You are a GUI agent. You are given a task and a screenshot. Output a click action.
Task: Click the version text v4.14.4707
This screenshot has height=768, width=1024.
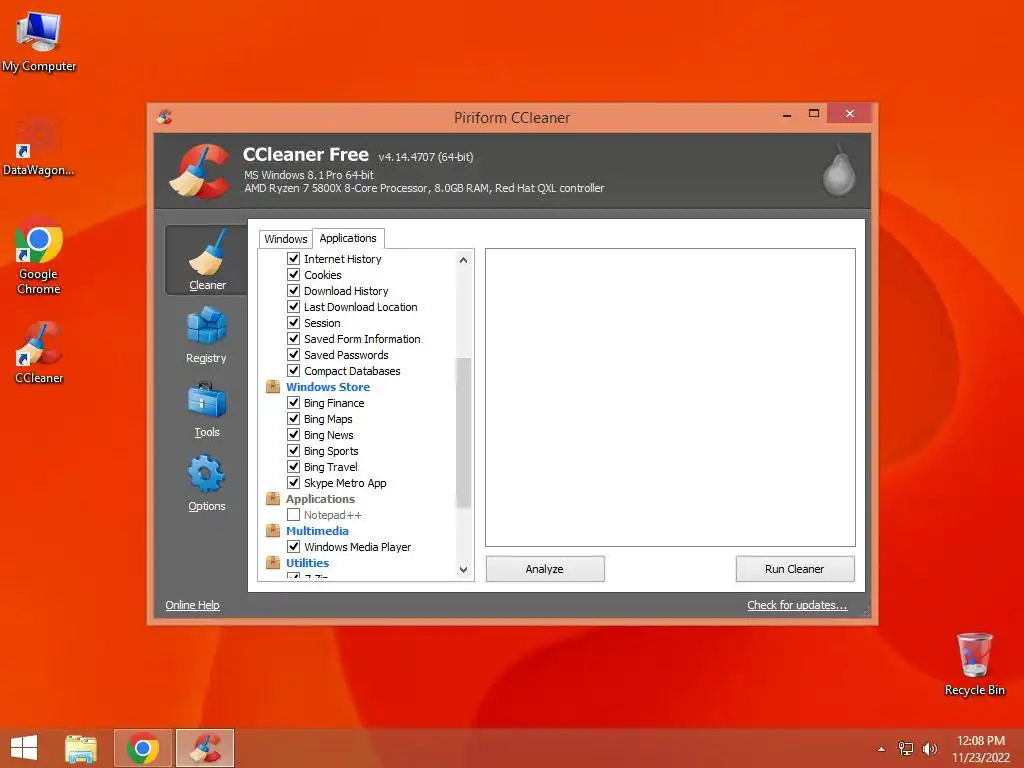pos(426,157)
